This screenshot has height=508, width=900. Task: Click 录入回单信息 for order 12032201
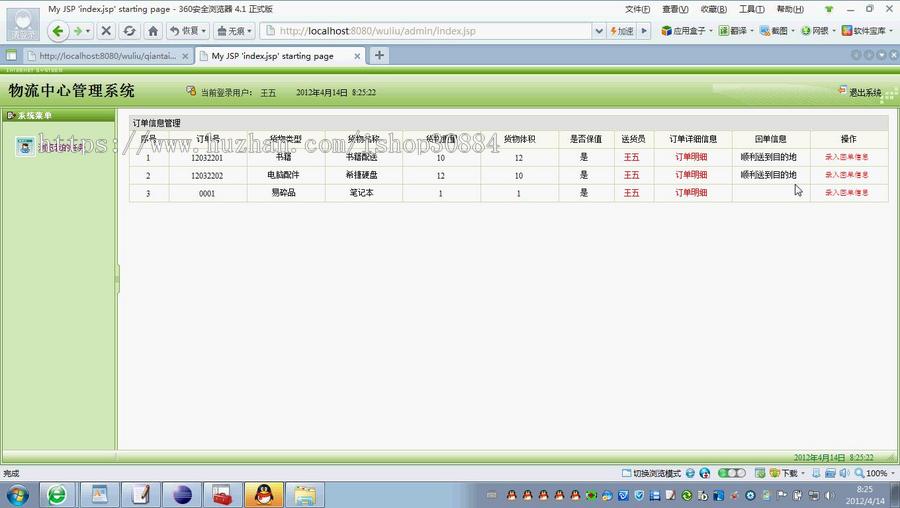click(847, 157)
